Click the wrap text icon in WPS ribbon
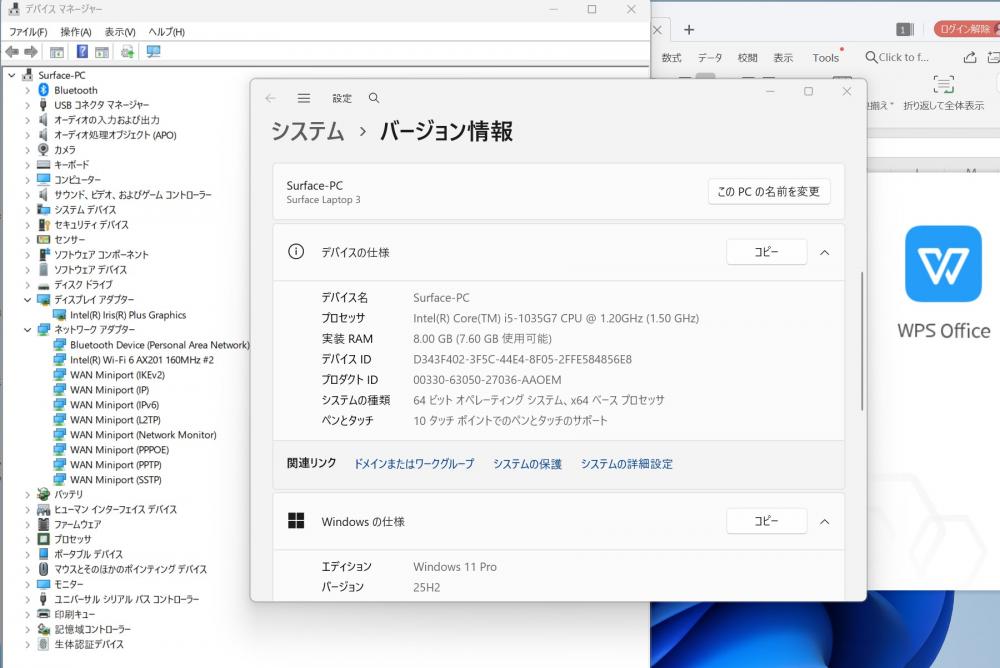This screenshot has height=668, width=1000. tap(943, 84)
